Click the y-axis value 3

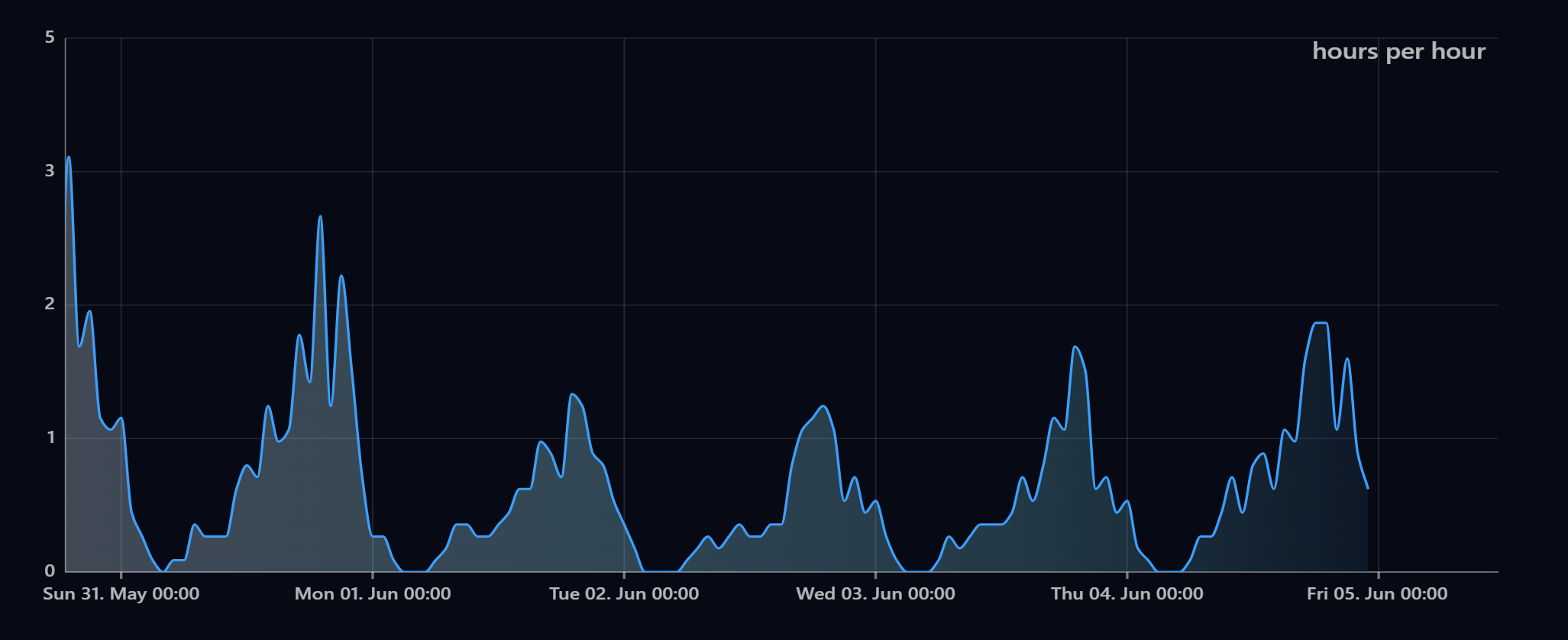pyautogui.click(x=50, y=171)
